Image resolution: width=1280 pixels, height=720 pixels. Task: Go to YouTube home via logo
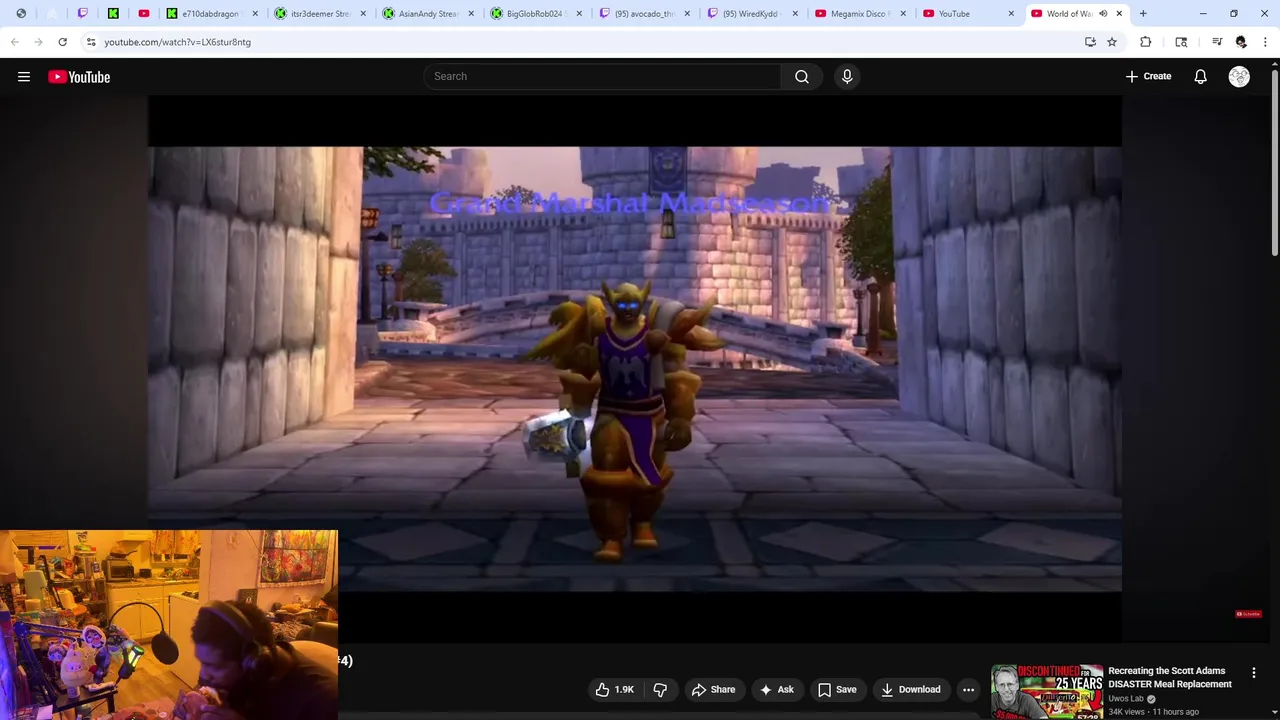(79, 77)
